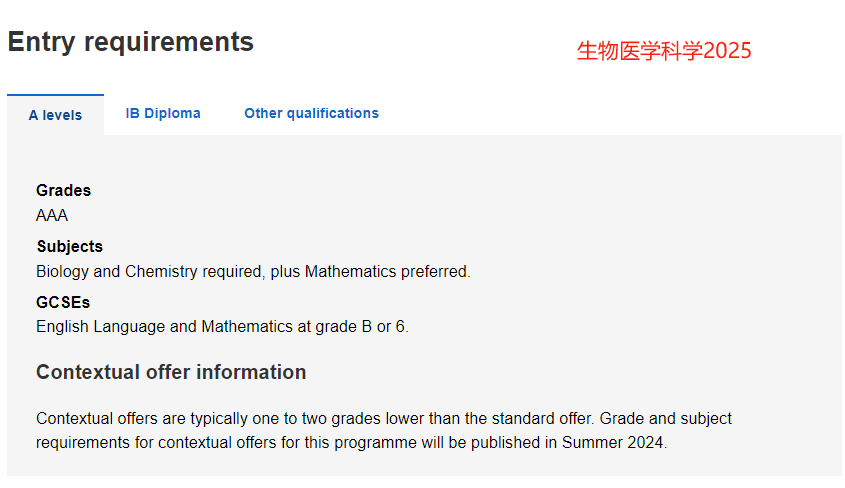Click the GCSEs label
The width and height of the screenshot is (845, 488).
(63, 302)
